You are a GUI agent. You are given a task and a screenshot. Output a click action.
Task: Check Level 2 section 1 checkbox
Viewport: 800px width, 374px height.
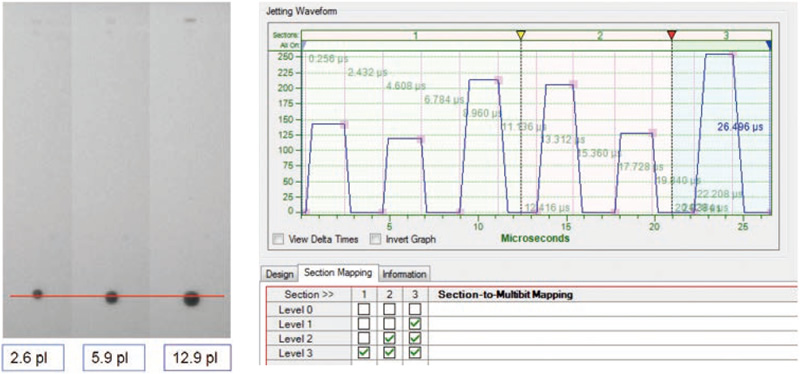click(364, 338)
